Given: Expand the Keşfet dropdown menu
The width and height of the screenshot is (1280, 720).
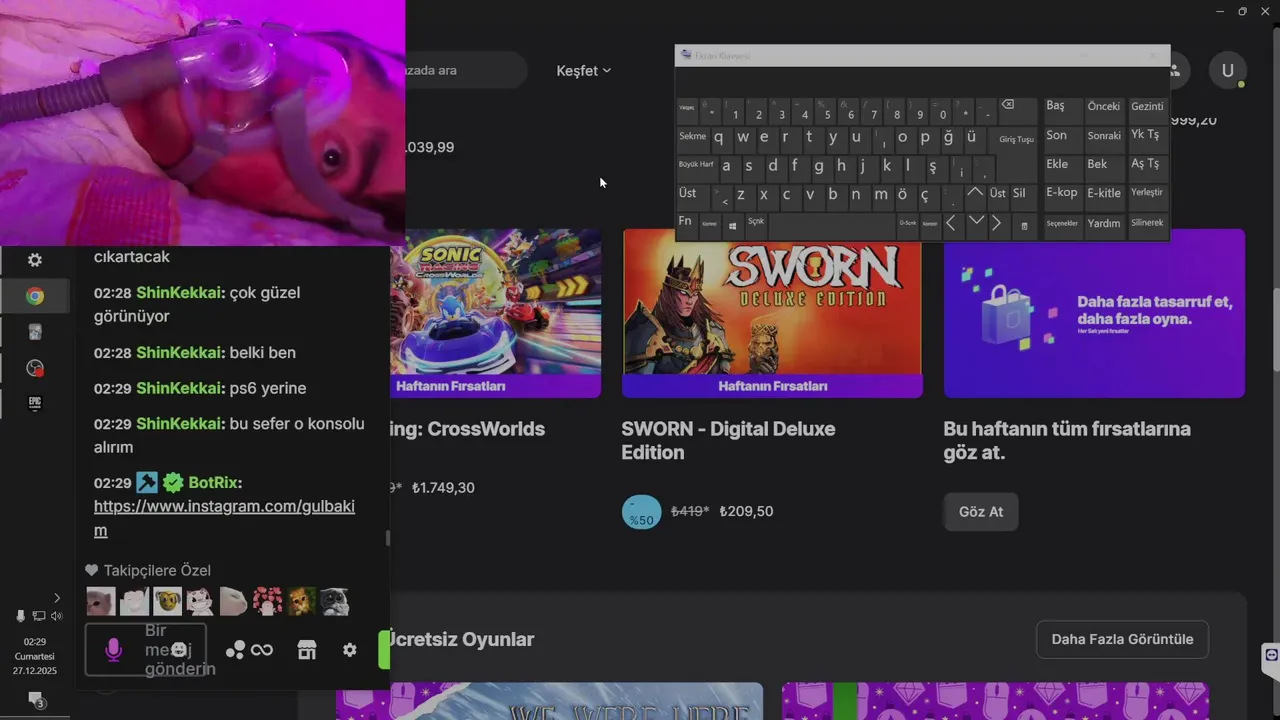Looking at the screenshot, I should tap(584, 71).
